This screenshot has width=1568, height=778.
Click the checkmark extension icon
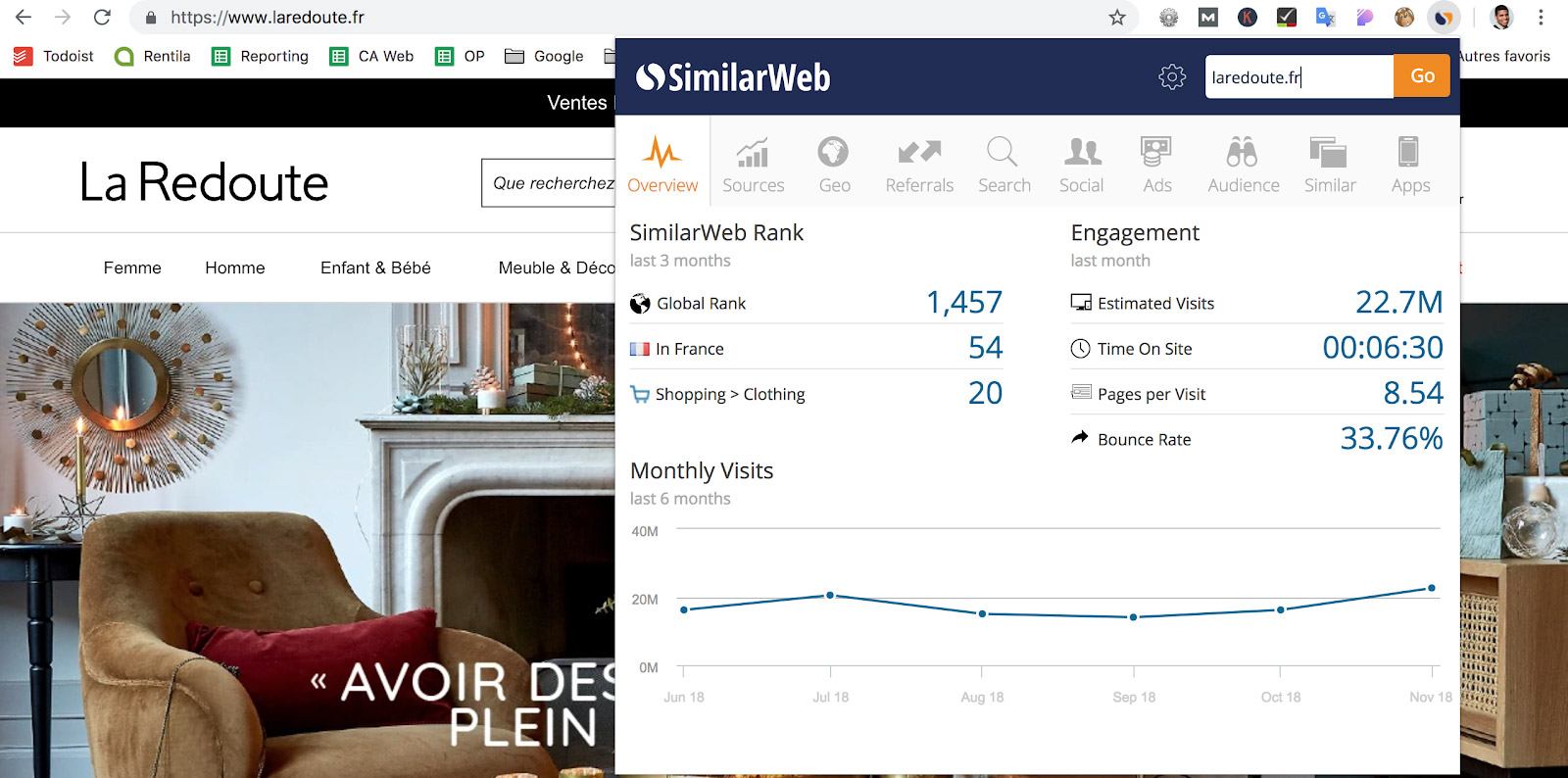[1286, 17]
